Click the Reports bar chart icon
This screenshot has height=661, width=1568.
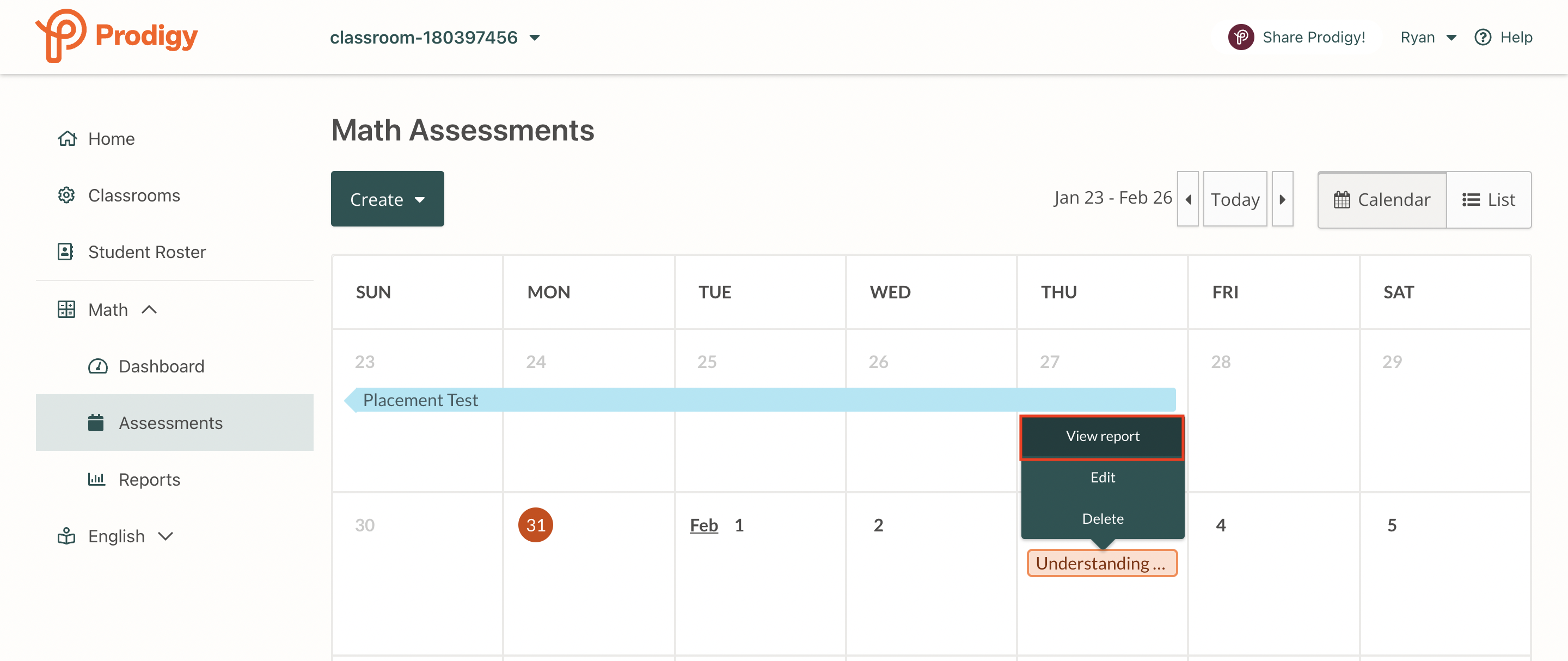(x=97, y=479)
